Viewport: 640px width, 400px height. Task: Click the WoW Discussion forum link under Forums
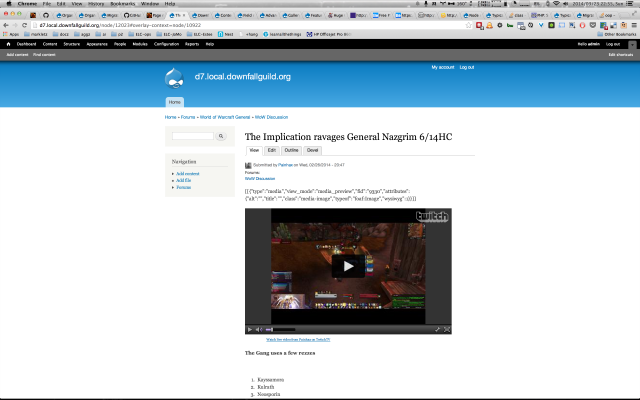260,179
